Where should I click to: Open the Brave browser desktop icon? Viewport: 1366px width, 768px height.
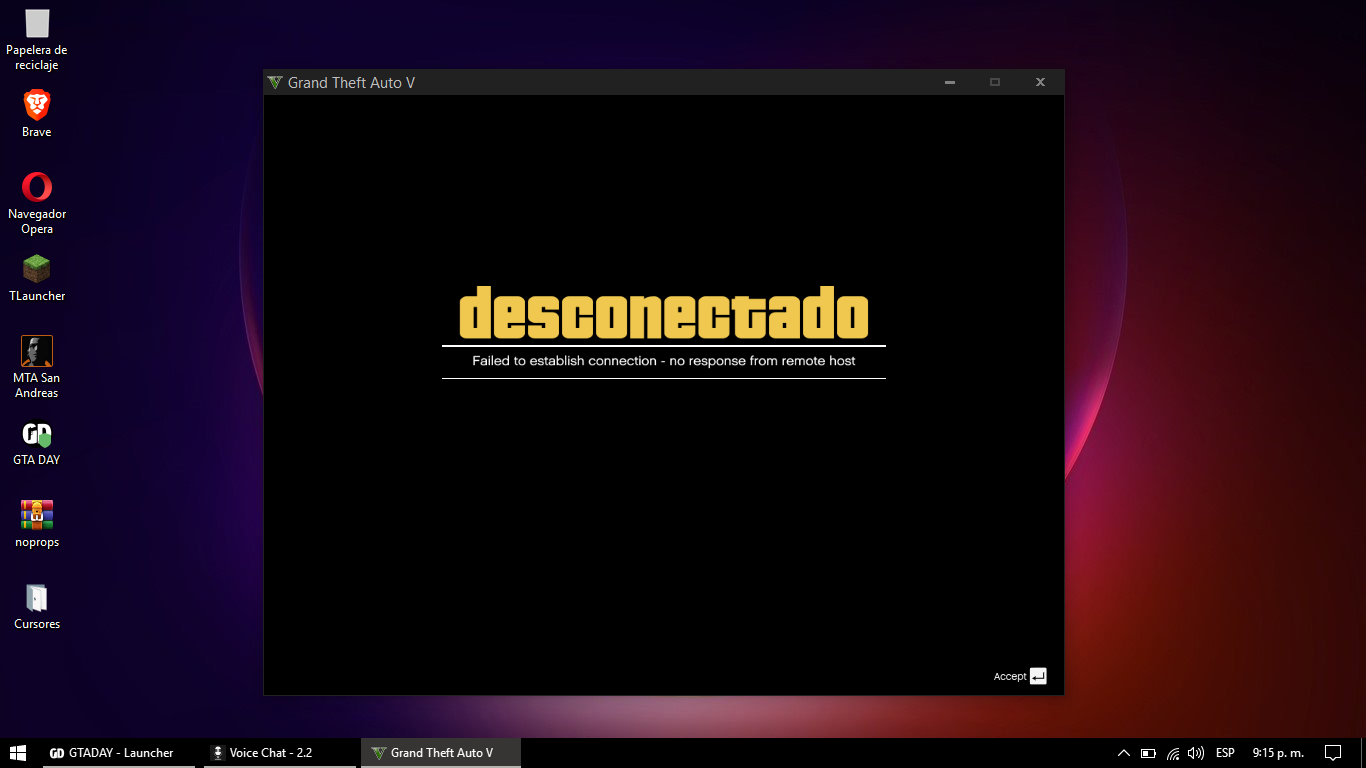click(37, 106)
